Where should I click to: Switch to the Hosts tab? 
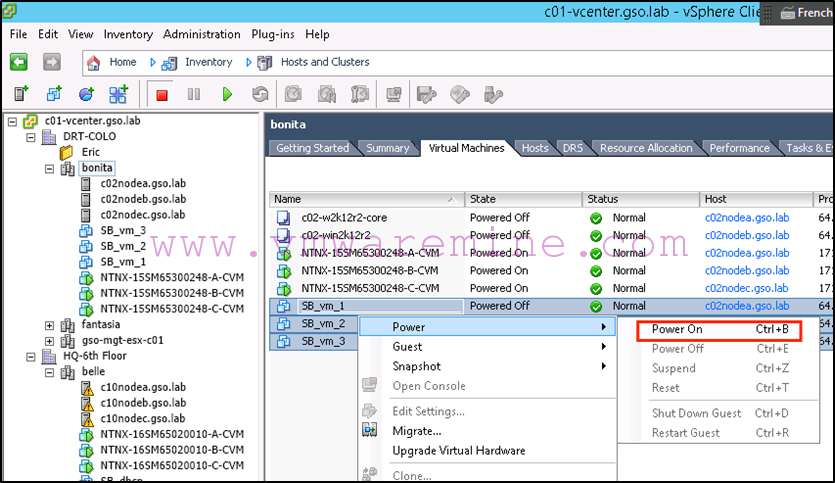tap(535, 148)
